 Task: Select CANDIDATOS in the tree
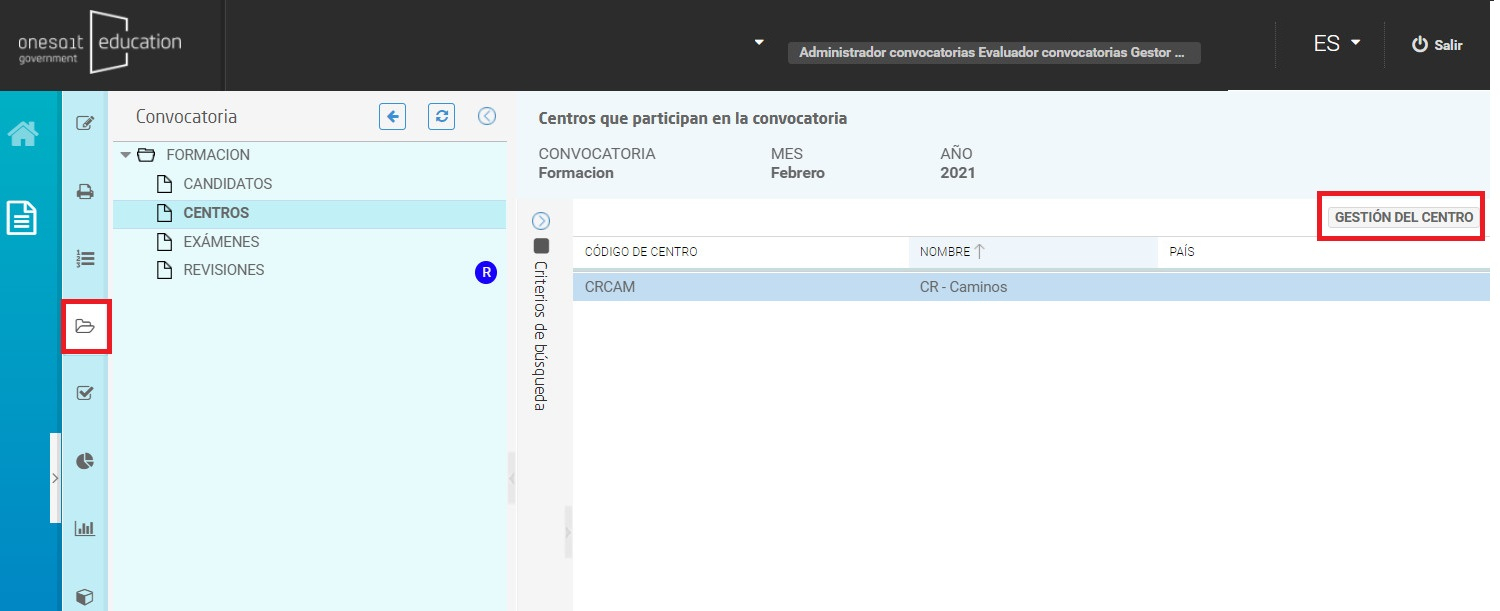227,184
